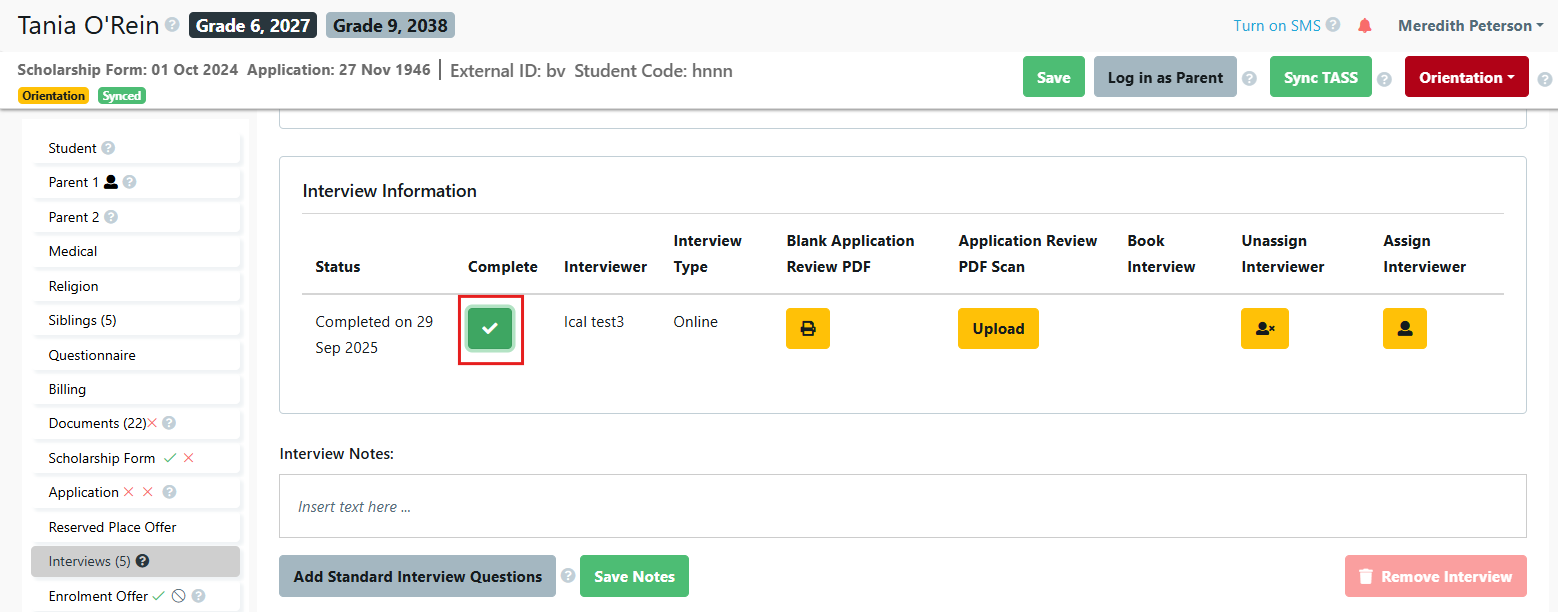Toggle the interview Complete checkmark
Viewport: 1558px width, 612px height.
(x=490, y=327)
